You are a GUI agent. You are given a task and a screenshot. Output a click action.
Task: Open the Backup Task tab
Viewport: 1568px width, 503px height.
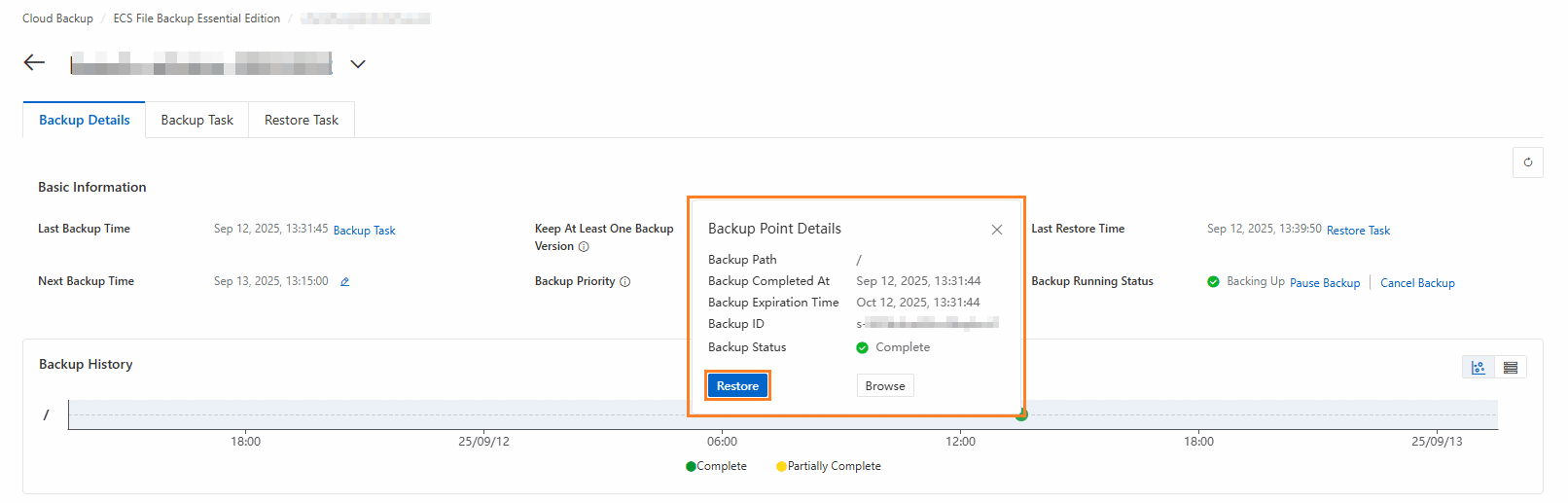click(x=196, y=121)
